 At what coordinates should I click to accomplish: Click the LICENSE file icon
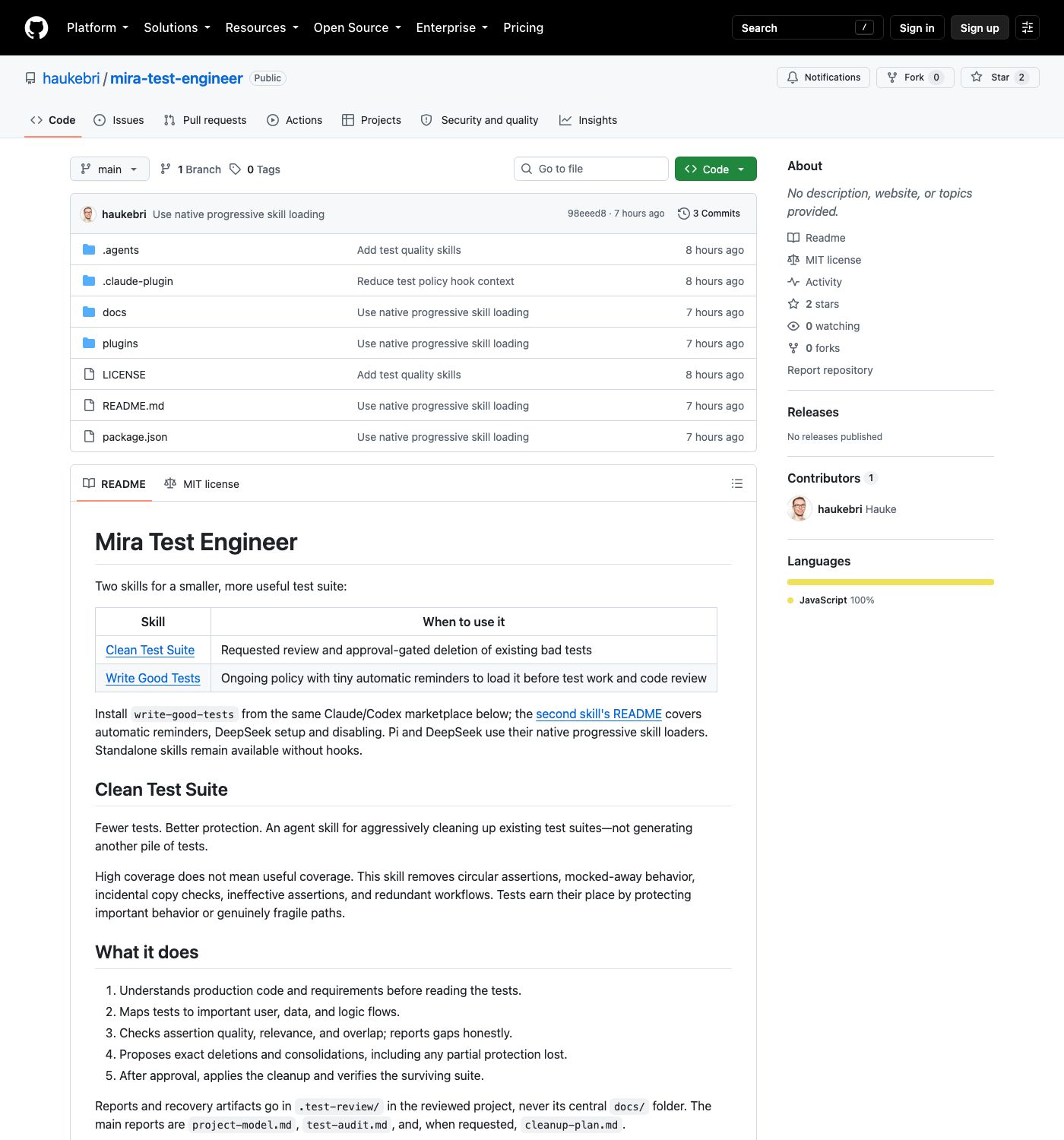point(89,375)
